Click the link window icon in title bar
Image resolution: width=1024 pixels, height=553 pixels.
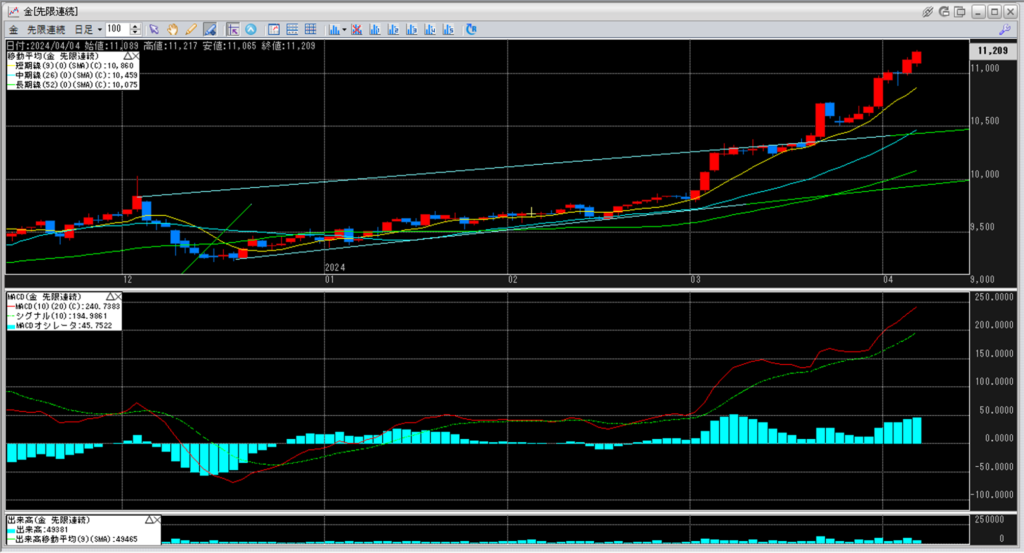927,10
